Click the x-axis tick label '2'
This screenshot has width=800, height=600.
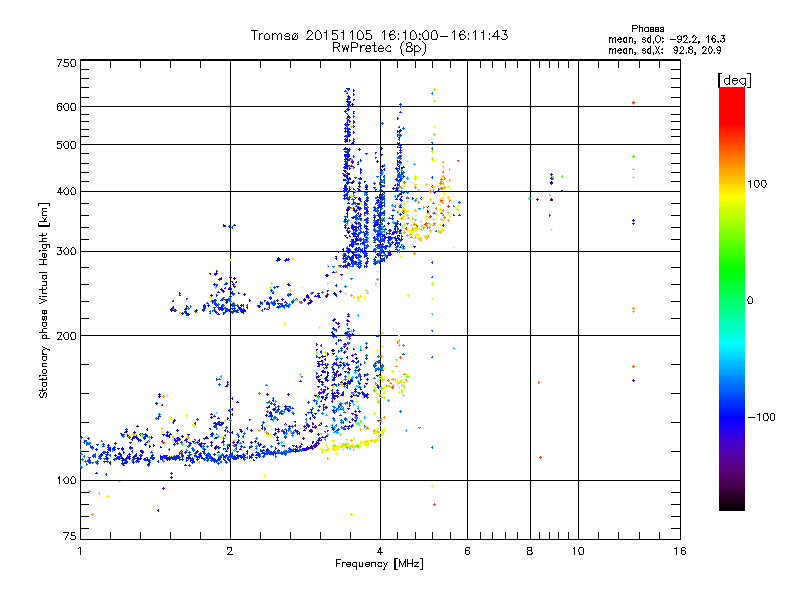tap(230, 551)
